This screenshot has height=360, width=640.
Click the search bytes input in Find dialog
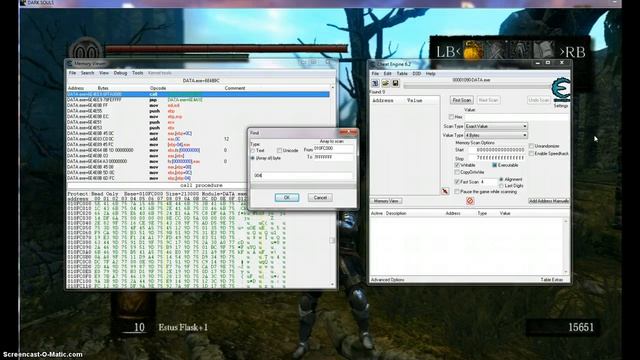pyautogui.click(x=303, y=176)
